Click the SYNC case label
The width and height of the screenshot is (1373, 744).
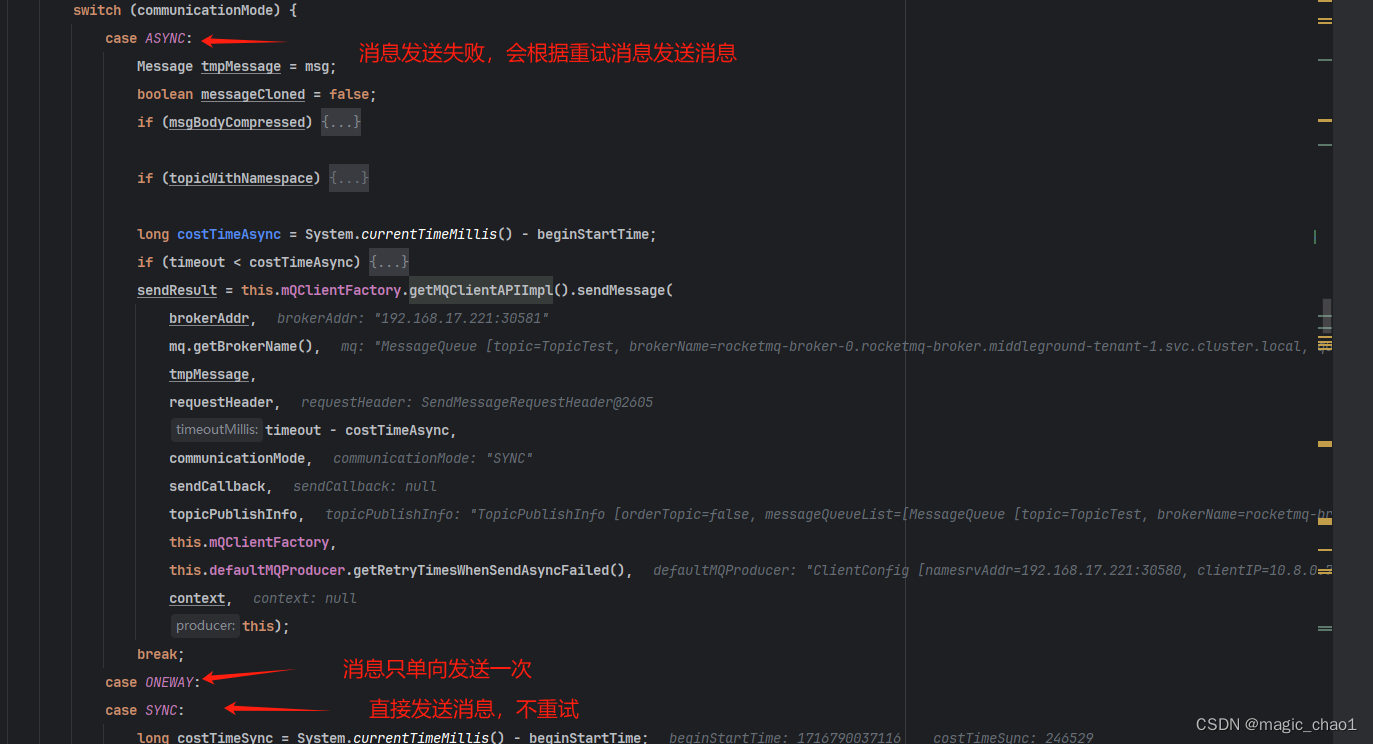[x=161, y=710]
